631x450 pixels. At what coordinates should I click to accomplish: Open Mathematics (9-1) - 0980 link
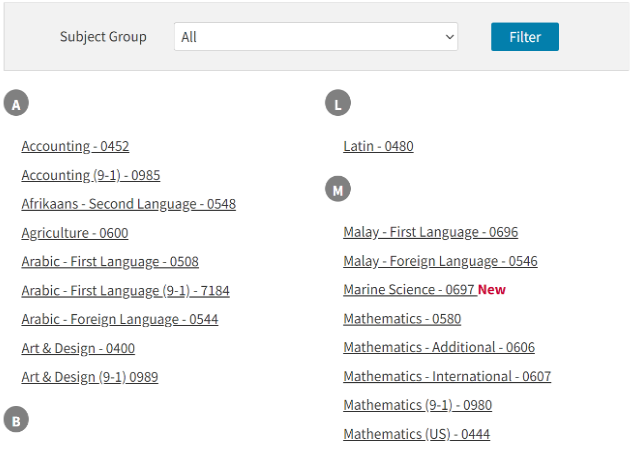418,405
